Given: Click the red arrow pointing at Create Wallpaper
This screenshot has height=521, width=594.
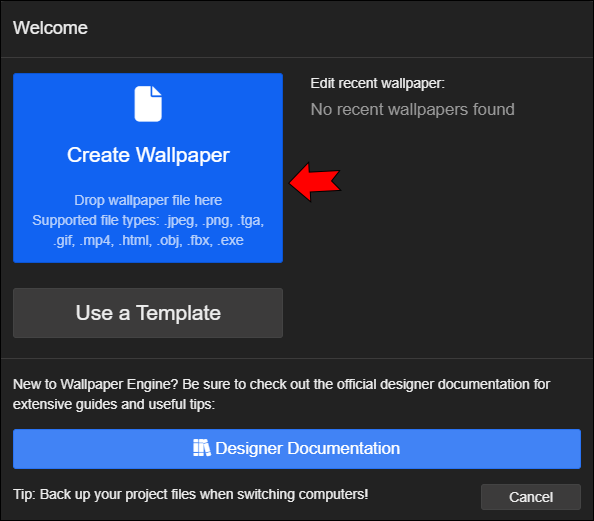Looking at the screenshot, I should (x=315, y=182).
